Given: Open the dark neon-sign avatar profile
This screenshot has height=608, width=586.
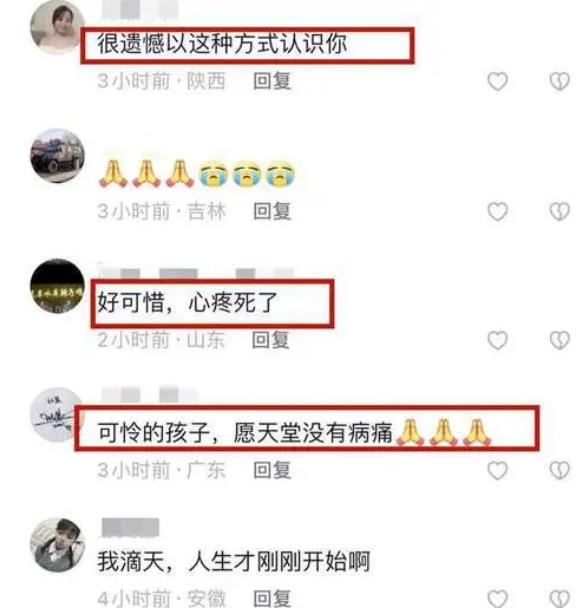Looking at the screenshot, I should click(57, 286).
